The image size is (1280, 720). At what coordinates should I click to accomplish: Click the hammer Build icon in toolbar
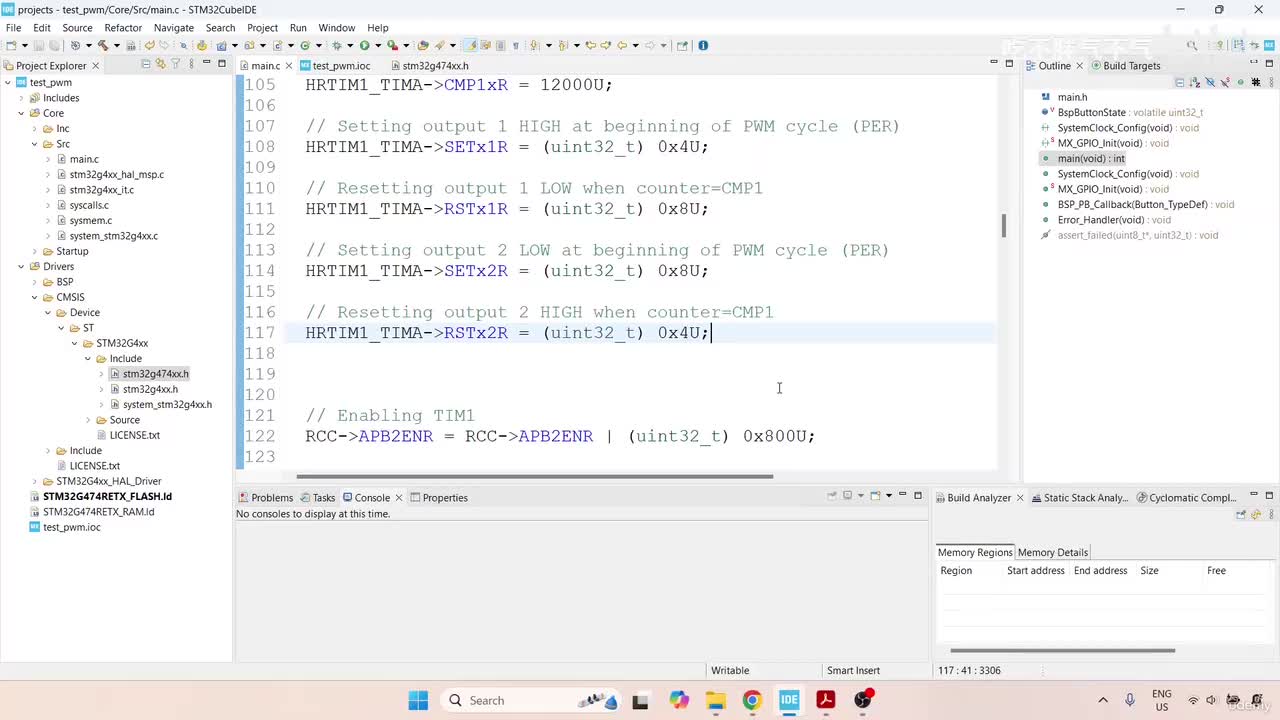tap(103, 45)
